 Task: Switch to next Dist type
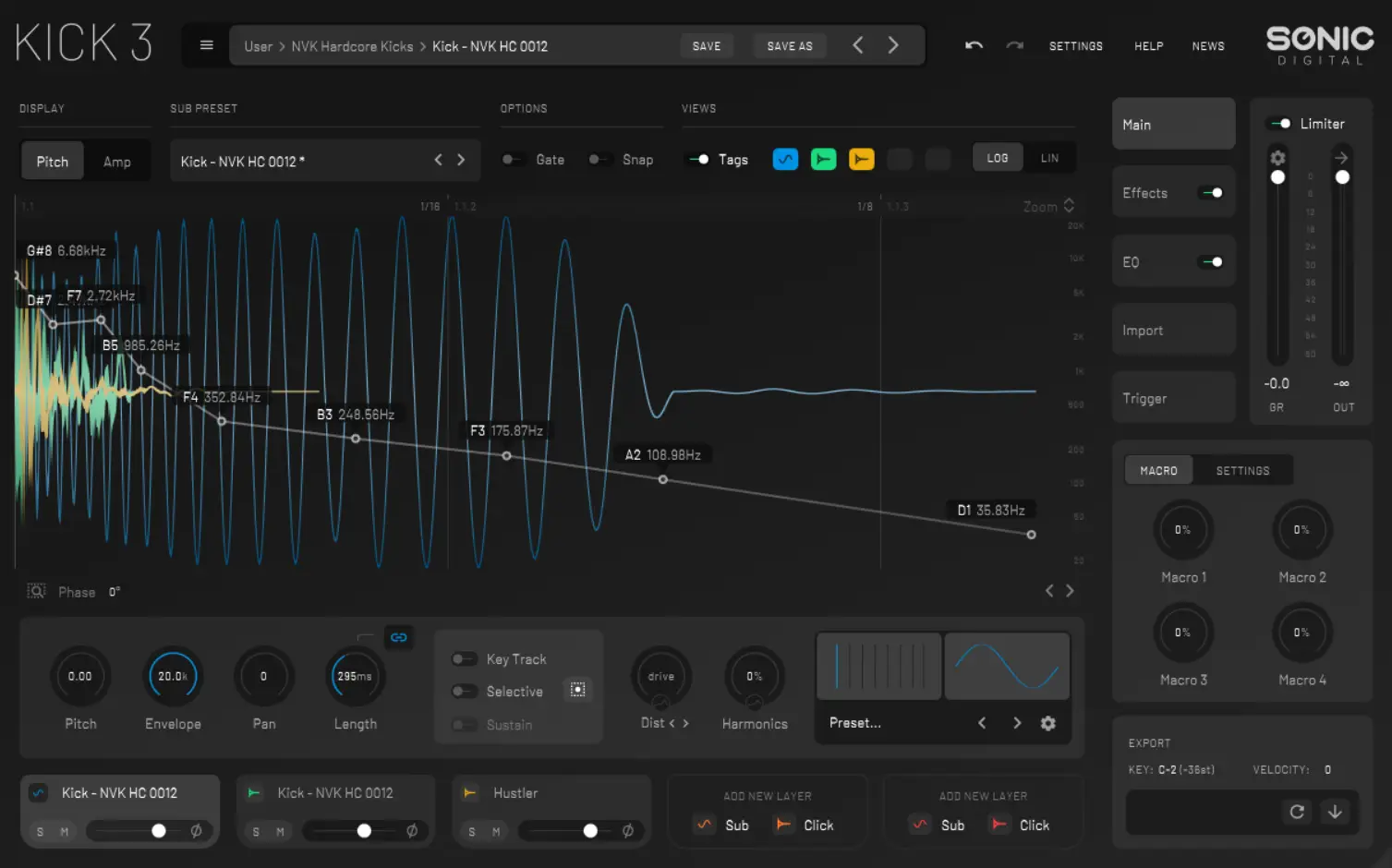(x=686, y=723)
